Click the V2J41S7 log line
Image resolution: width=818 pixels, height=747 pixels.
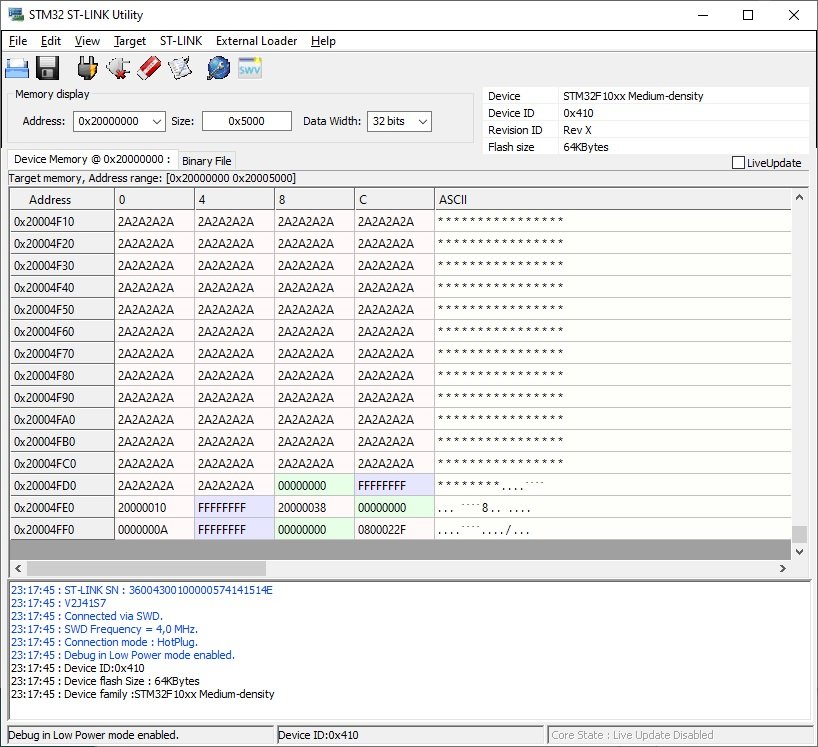(x=58, y=603)
